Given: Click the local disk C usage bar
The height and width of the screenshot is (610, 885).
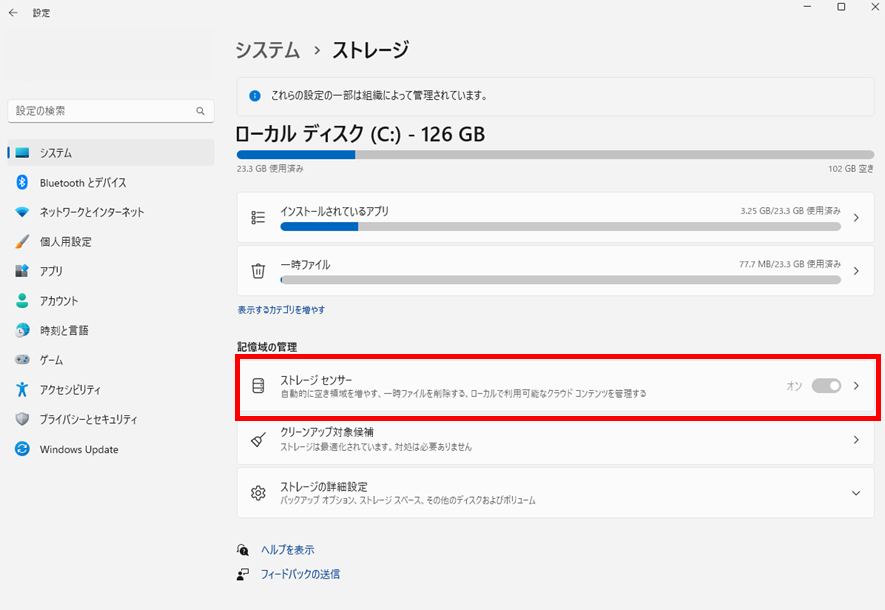Looking at the screenshot, I should pos(555,155).
